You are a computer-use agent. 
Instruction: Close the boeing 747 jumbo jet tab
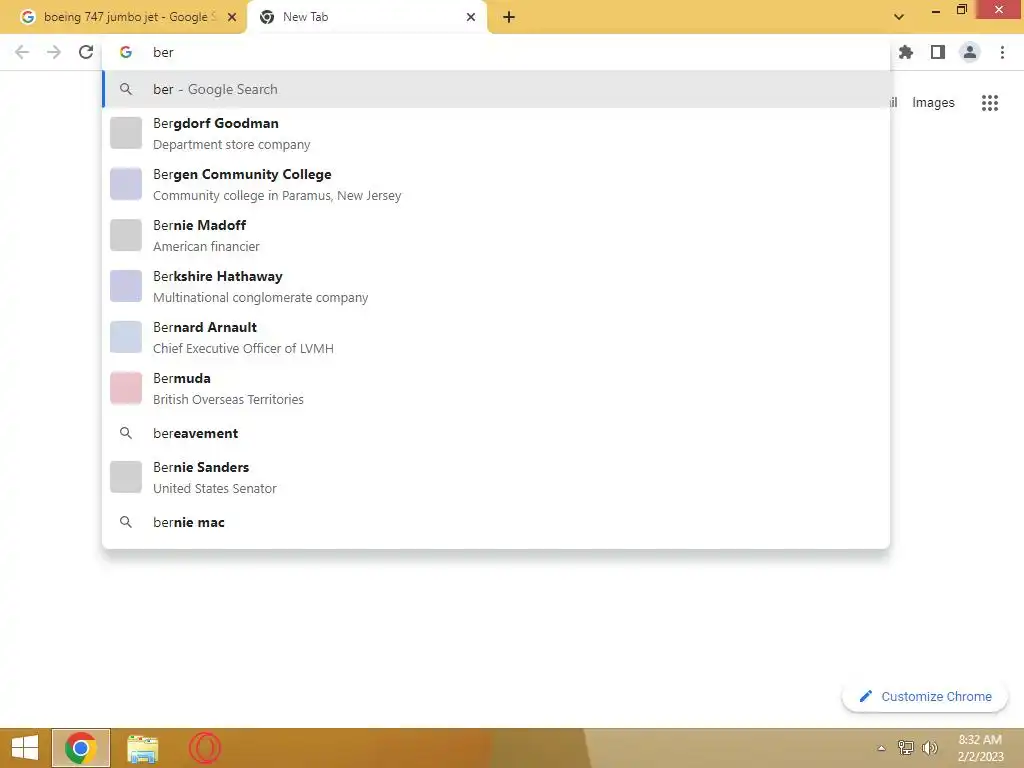tap(232, 17)
